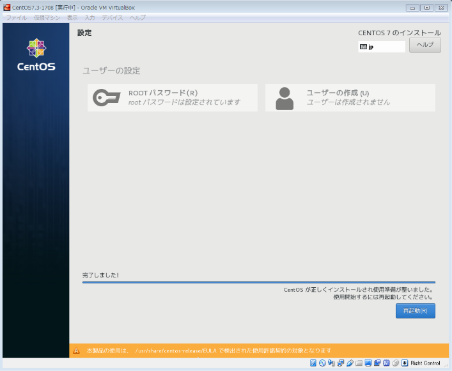Click the network adapters status icon
452x371 pixels.
click(340, 363)
